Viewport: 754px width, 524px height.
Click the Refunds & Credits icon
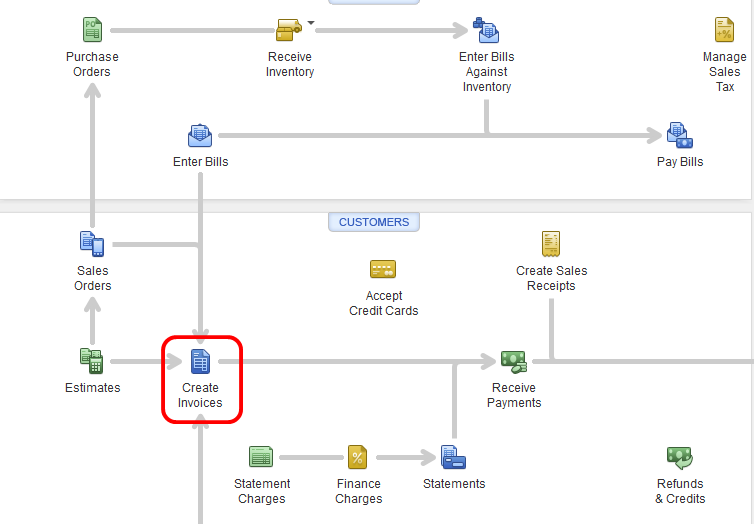click(x=679, y=458)
